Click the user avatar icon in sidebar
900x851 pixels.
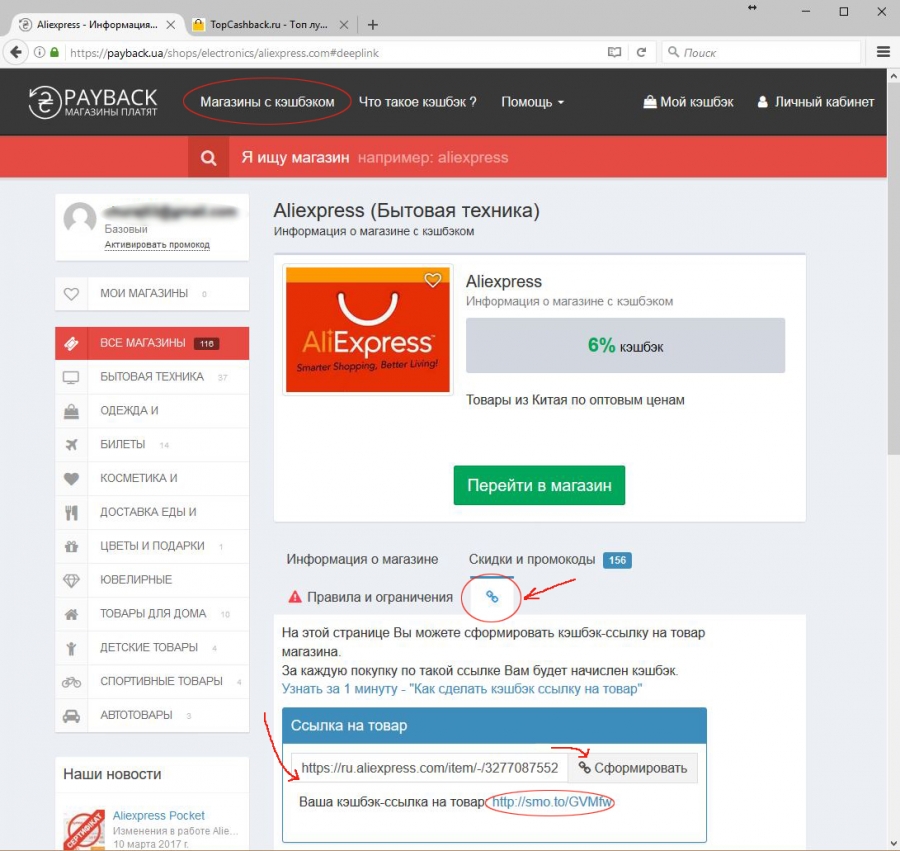point(80,218)
